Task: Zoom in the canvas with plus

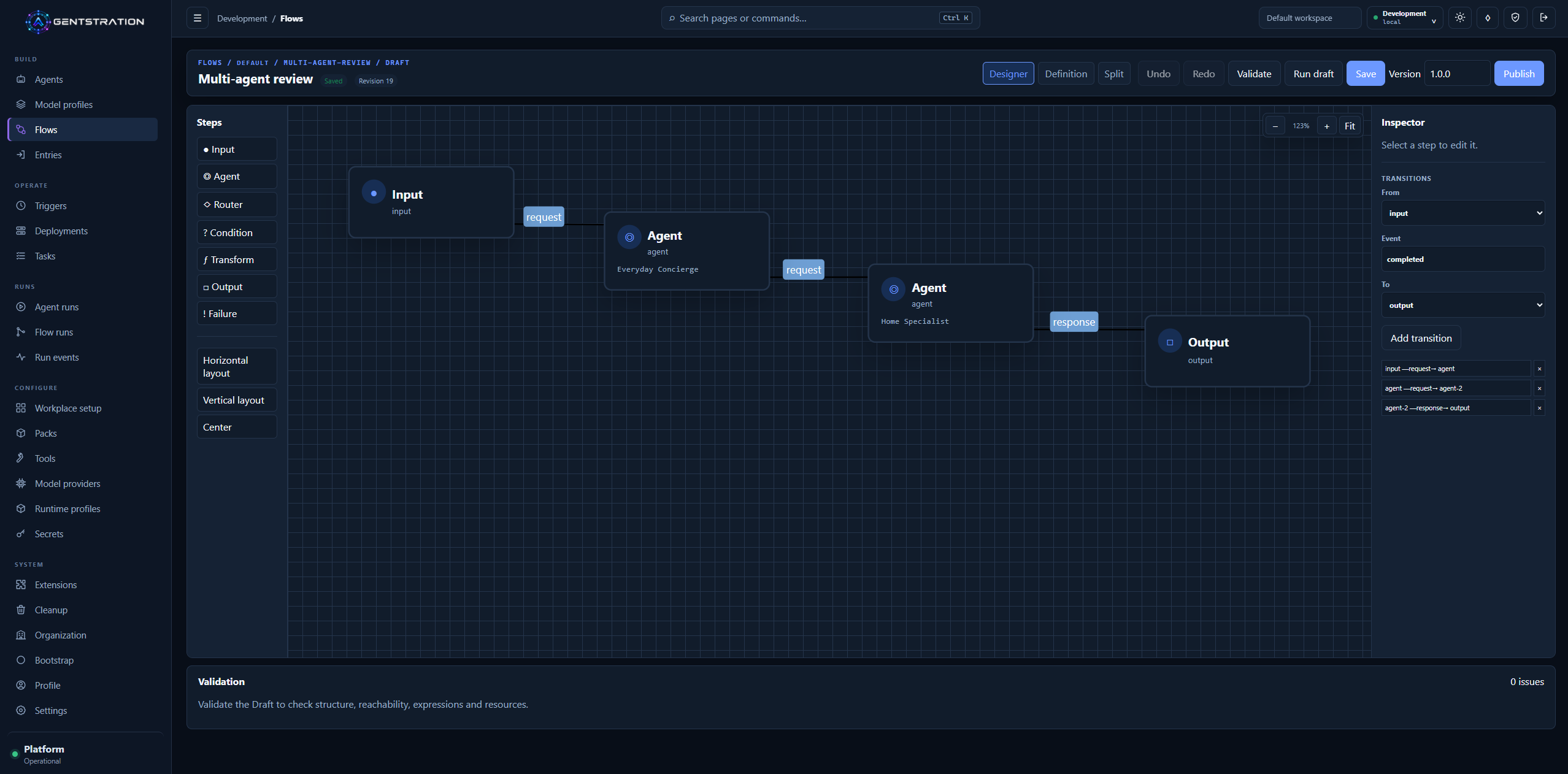Action: click(x=1326, y=126)
